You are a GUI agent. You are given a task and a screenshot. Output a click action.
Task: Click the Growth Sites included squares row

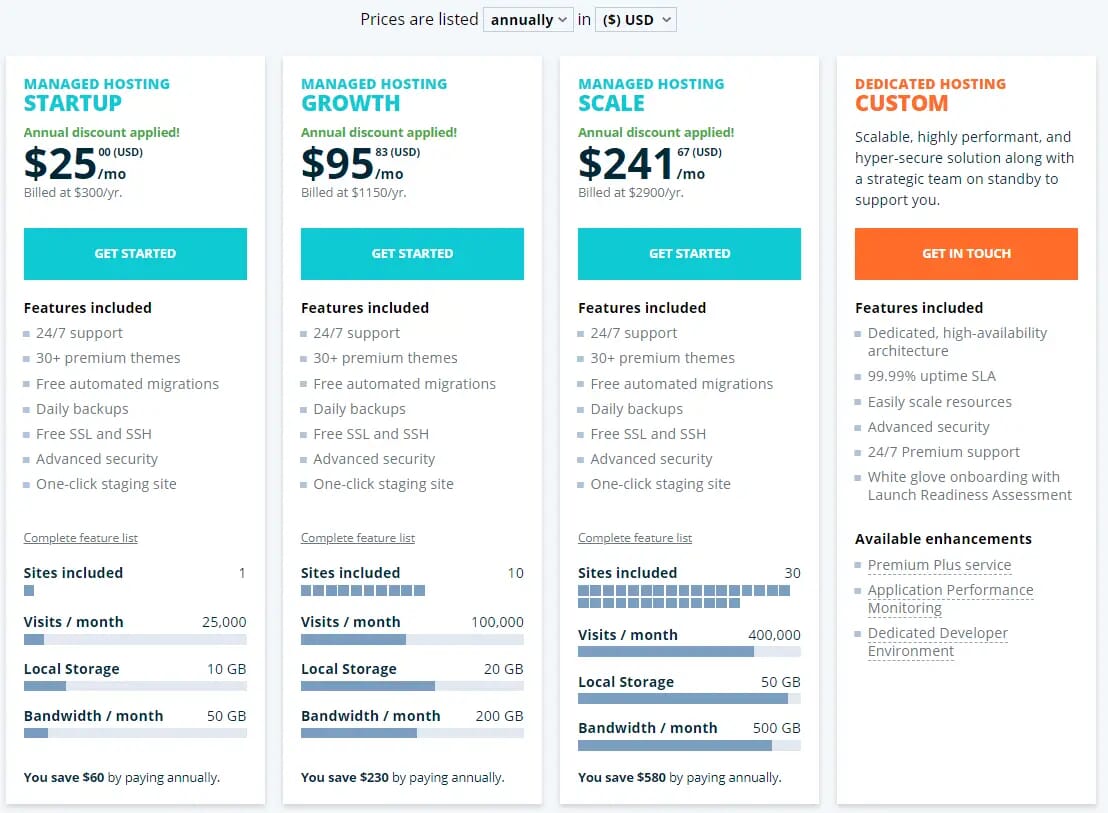point(363,591)
